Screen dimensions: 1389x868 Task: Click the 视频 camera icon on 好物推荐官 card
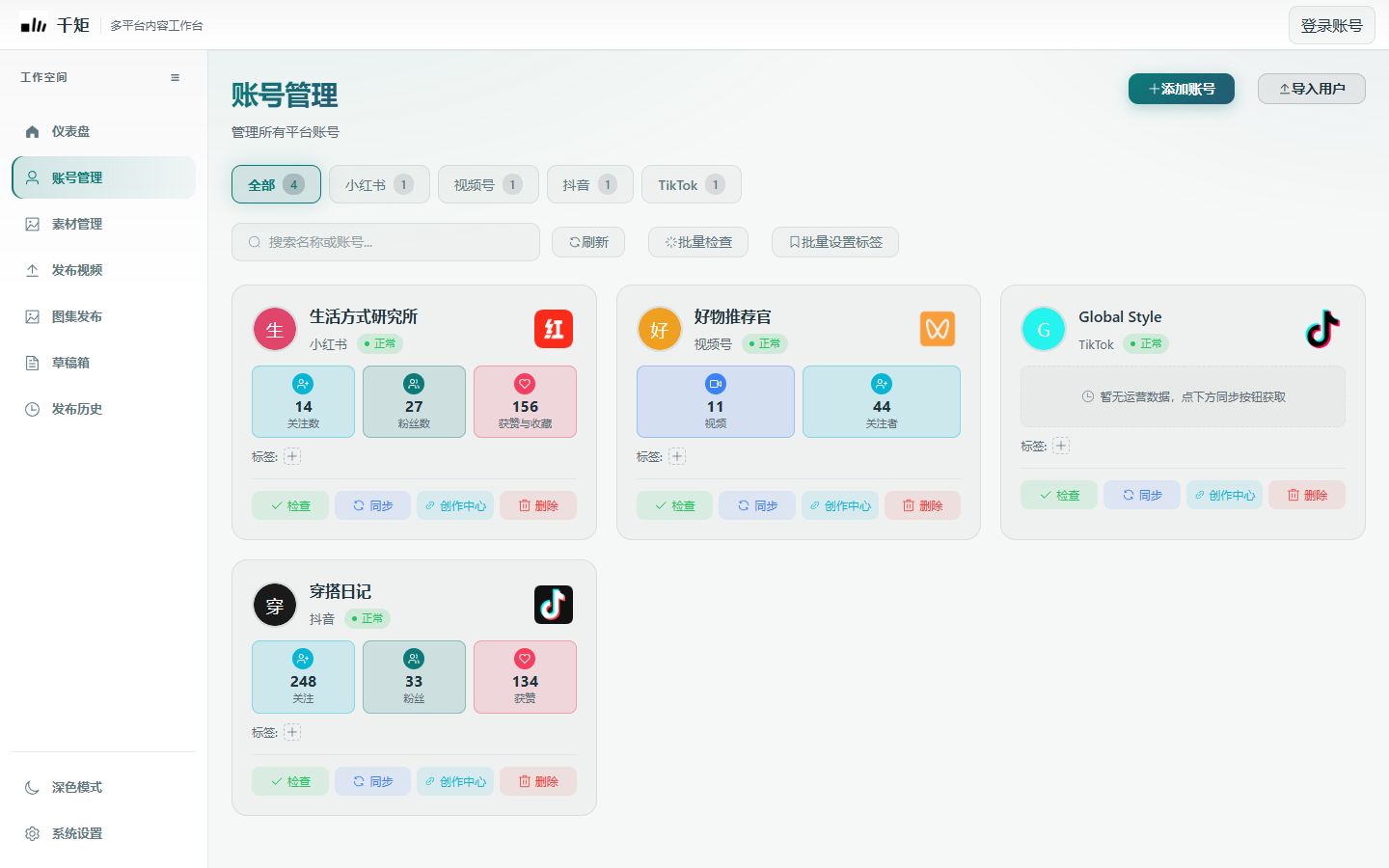coord(716,384)
